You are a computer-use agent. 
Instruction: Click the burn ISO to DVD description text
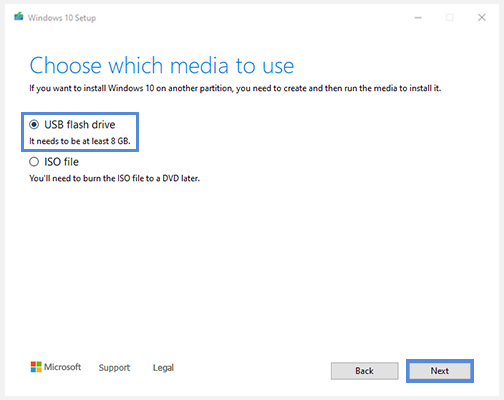click(114, 178)
